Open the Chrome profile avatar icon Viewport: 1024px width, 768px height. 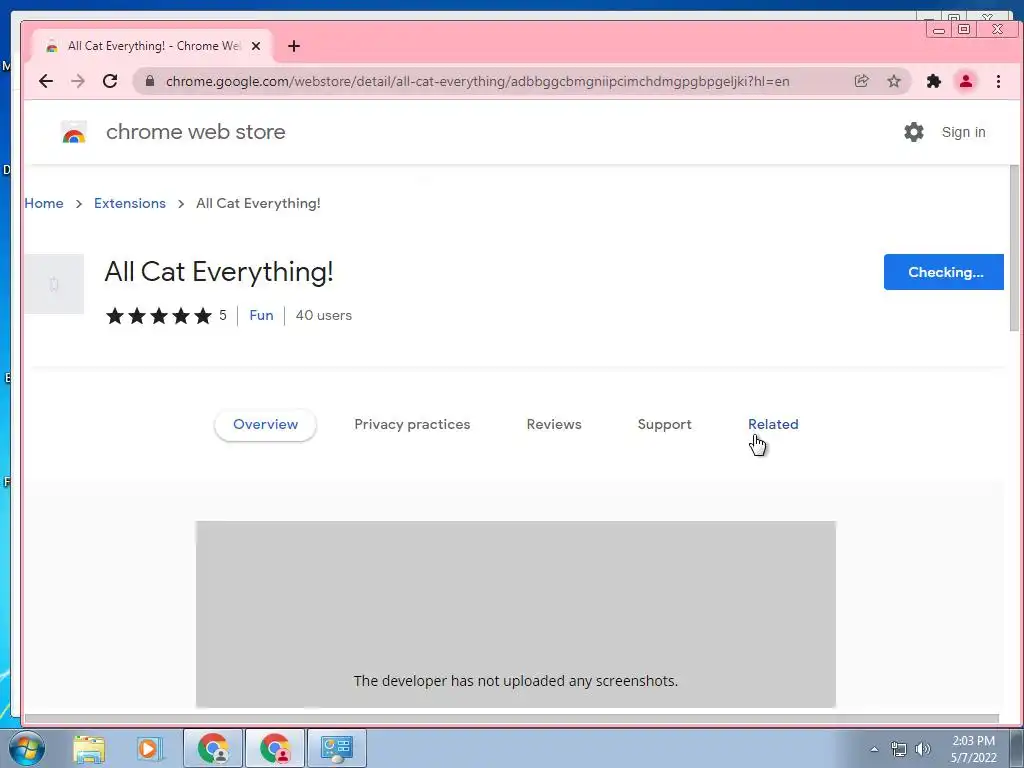(966, 81)
